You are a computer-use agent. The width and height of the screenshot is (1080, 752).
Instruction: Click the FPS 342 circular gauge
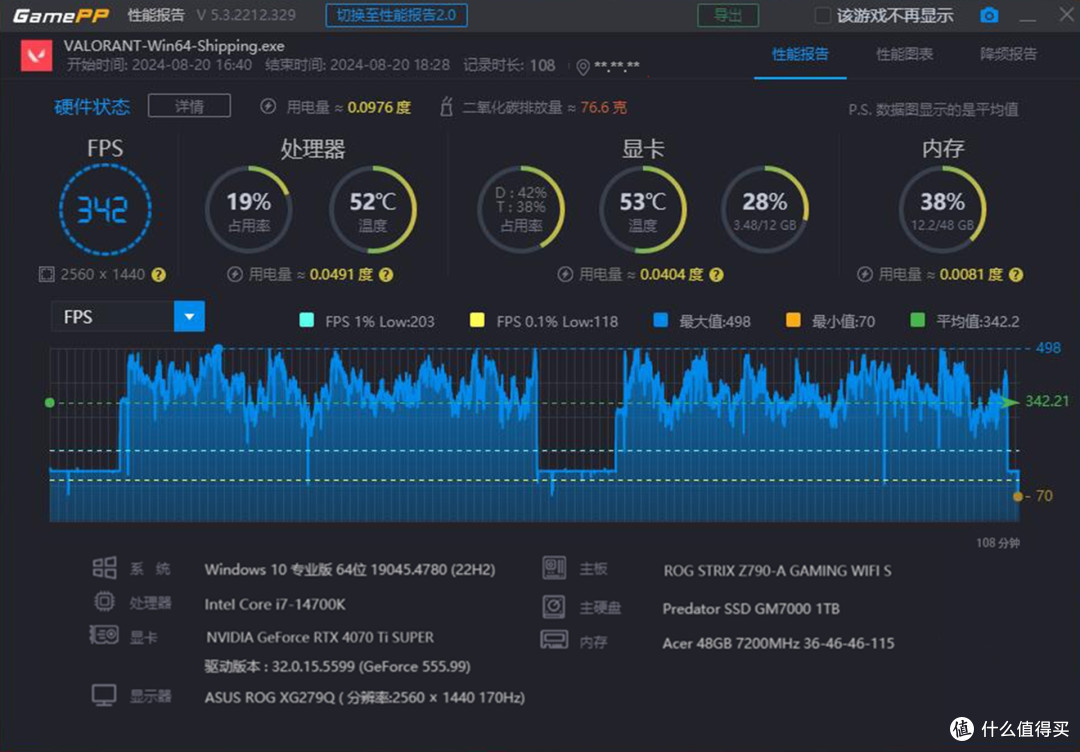(x=105, y=209)
